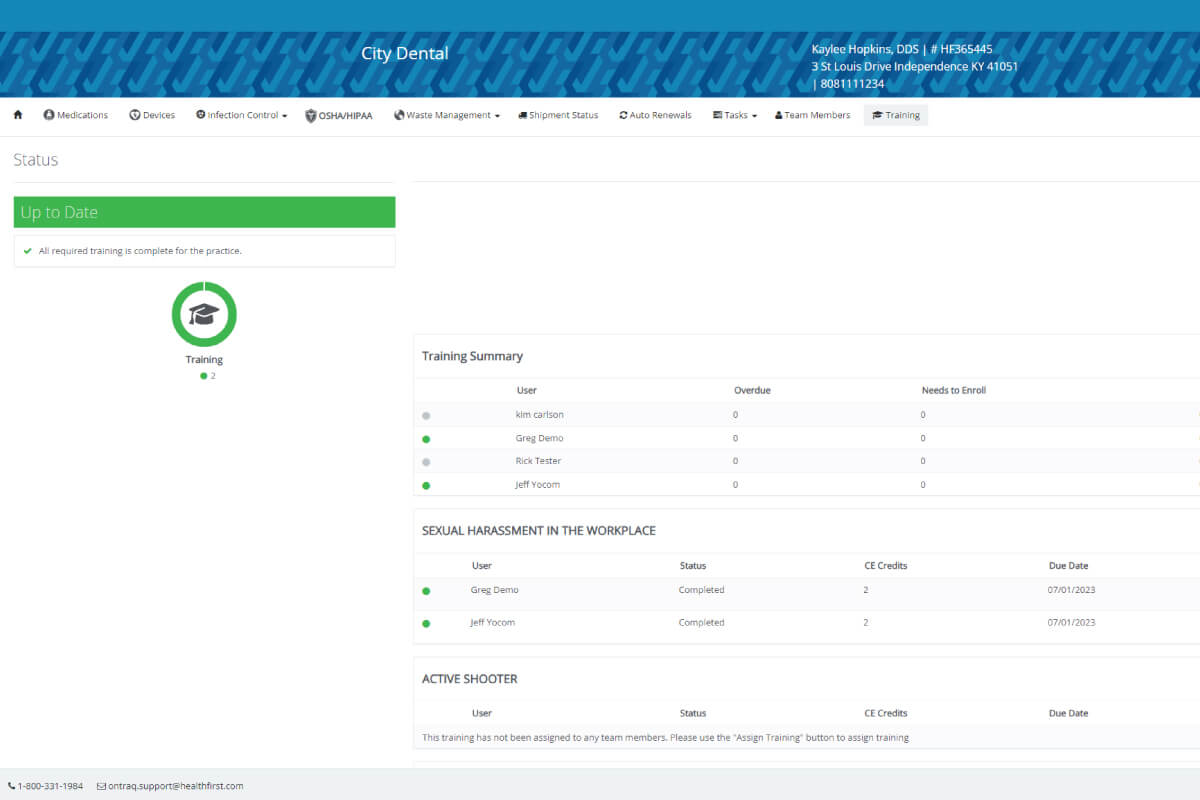Image resolution: width=1200 pixels, height=800 pixels.
Task: Click Jeff Yocom in Sexual Harassment table
Action: point(493,622)
